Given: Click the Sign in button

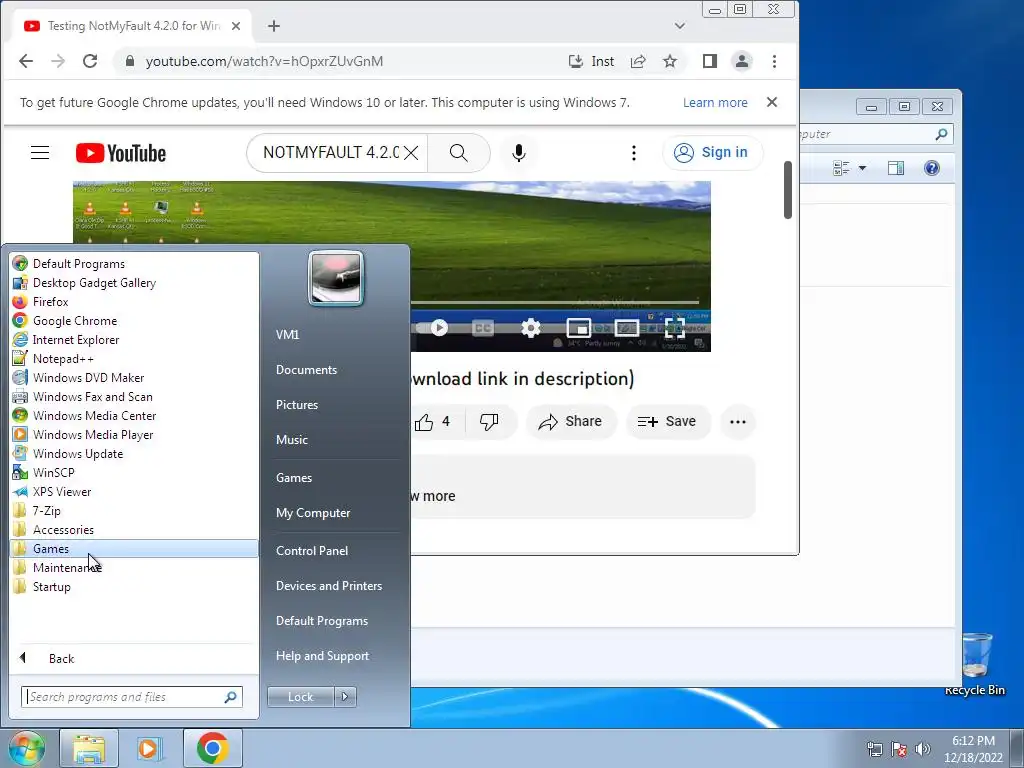Looking at the screenshot, I should [711, 152].
